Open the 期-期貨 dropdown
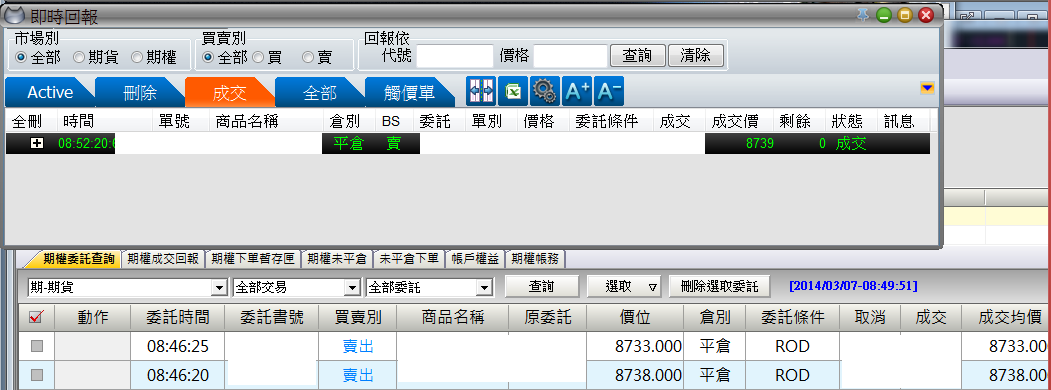Screen dimensions: 1051x390 click(x=127, y=287)
